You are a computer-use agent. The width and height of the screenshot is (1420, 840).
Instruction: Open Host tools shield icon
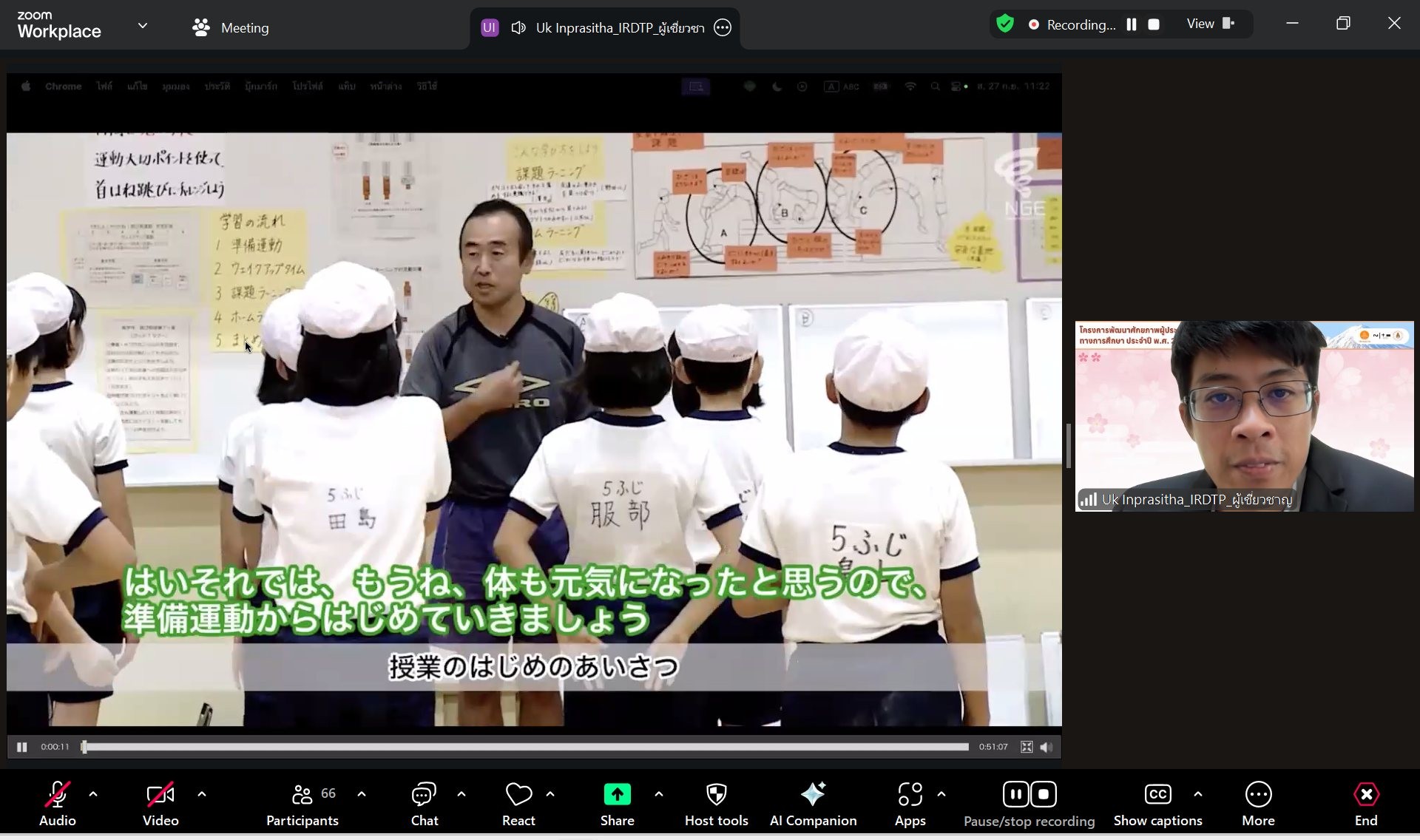coord(716,803)
